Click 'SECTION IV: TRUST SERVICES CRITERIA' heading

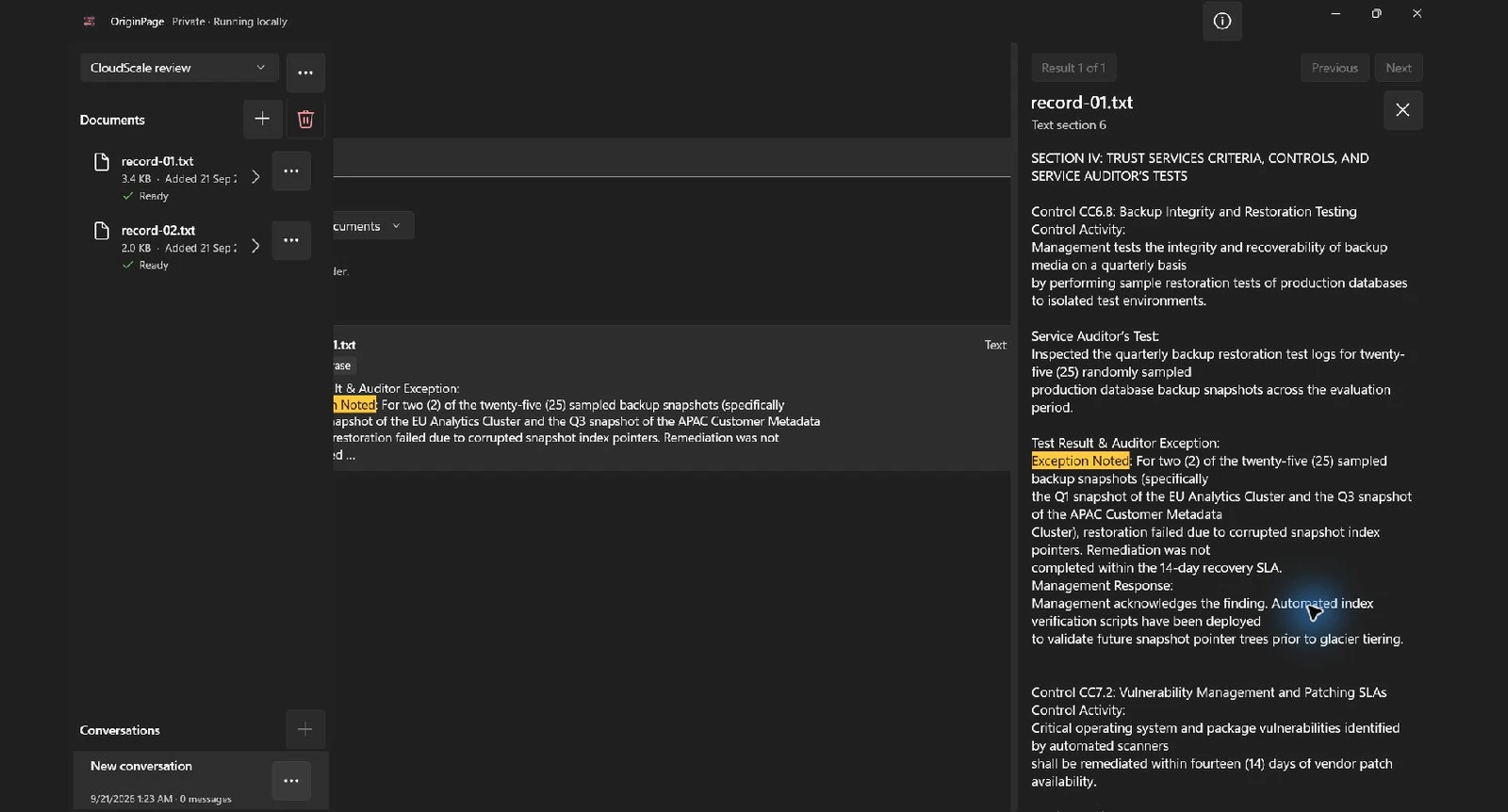[x=1200, y=167]
